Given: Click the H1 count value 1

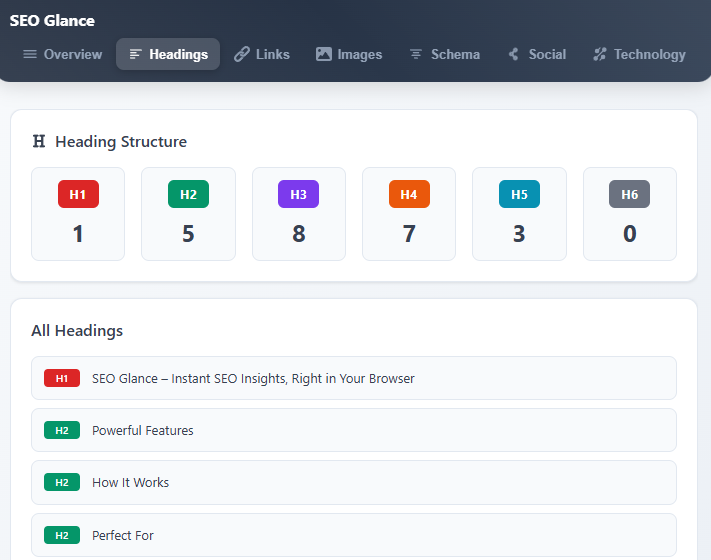Looking at the screenshot, I should [78, 234].
